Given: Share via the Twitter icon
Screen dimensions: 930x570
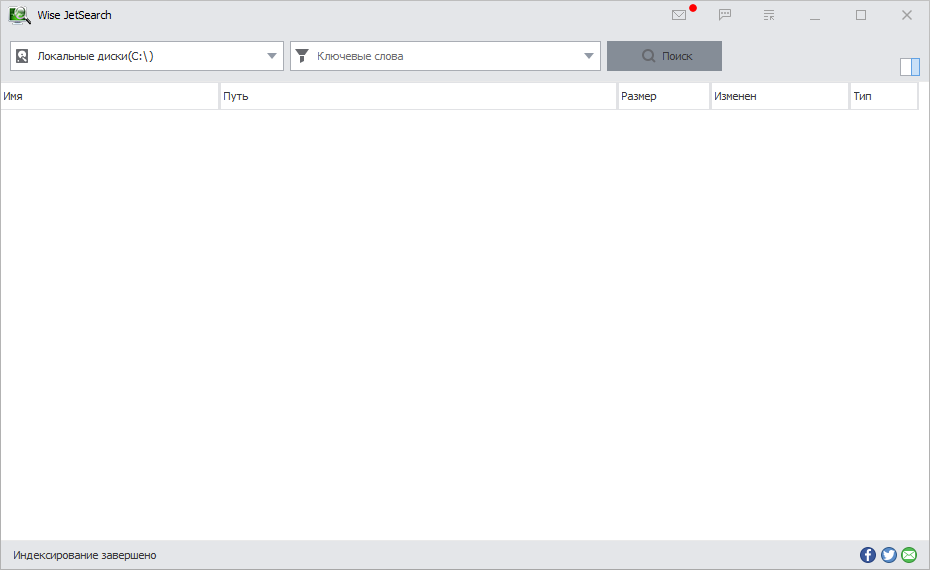Looking at the screenshot, I should [x=888, y=555].
